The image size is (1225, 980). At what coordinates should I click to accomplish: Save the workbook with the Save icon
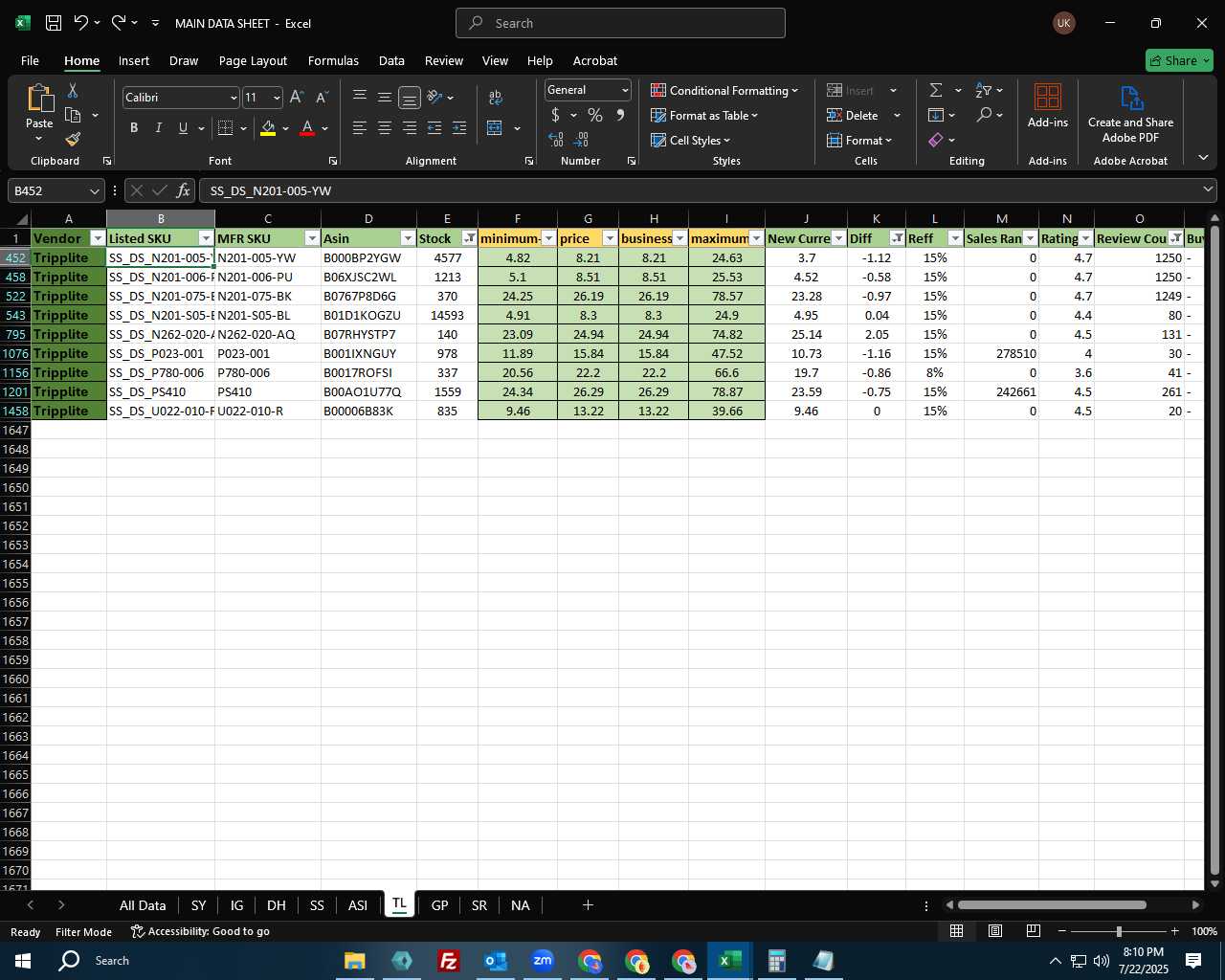54,23
